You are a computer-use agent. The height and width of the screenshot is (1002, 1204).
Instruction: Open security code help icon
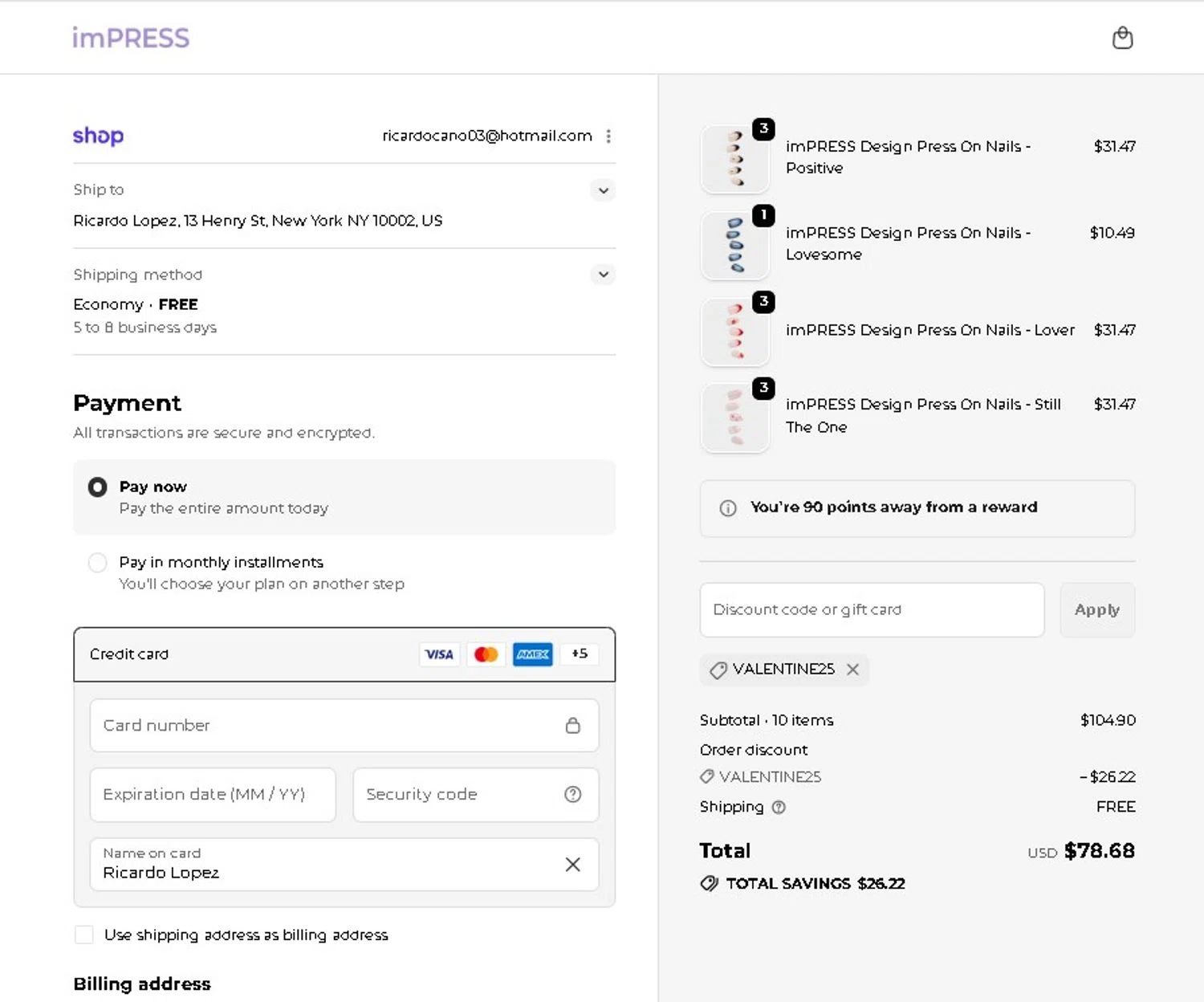[x=572, y=795]
